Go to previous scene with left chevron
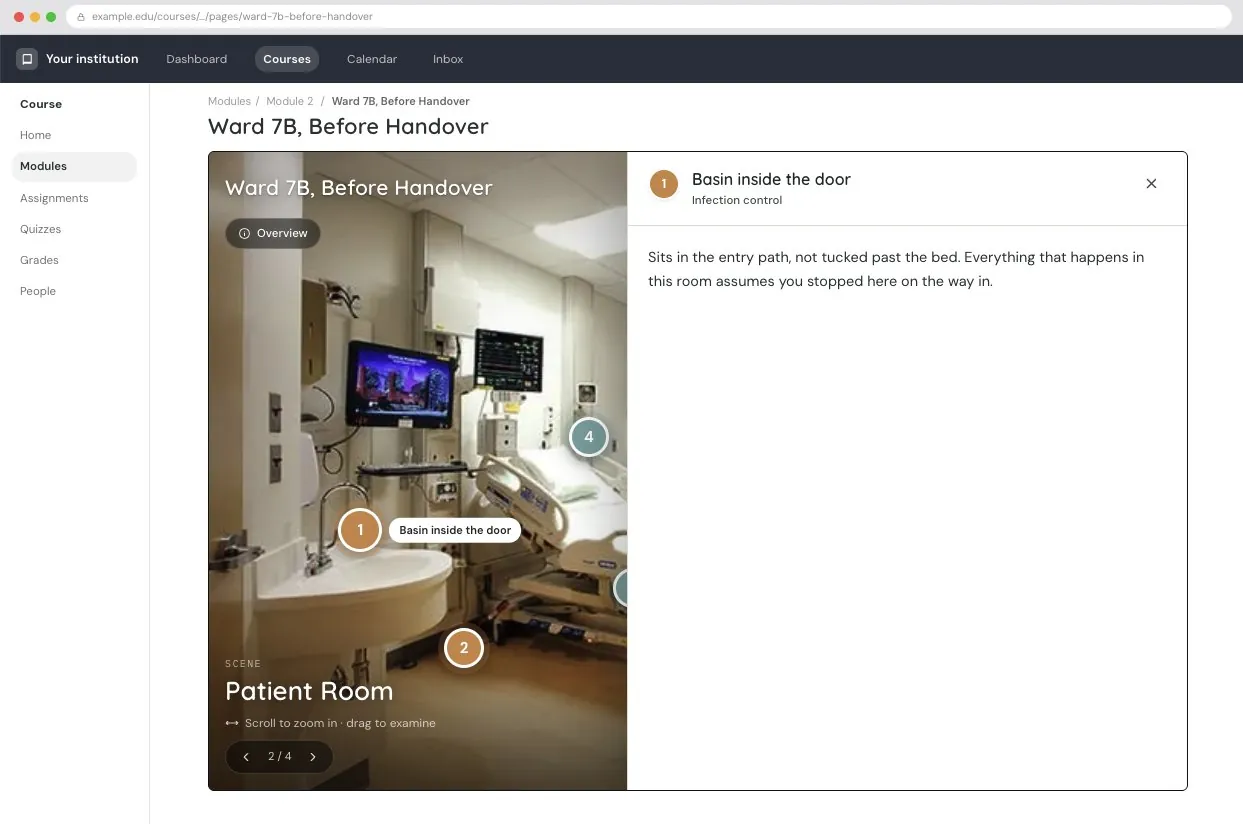This screenshot has width=1243, height=824. pos(246,757)
